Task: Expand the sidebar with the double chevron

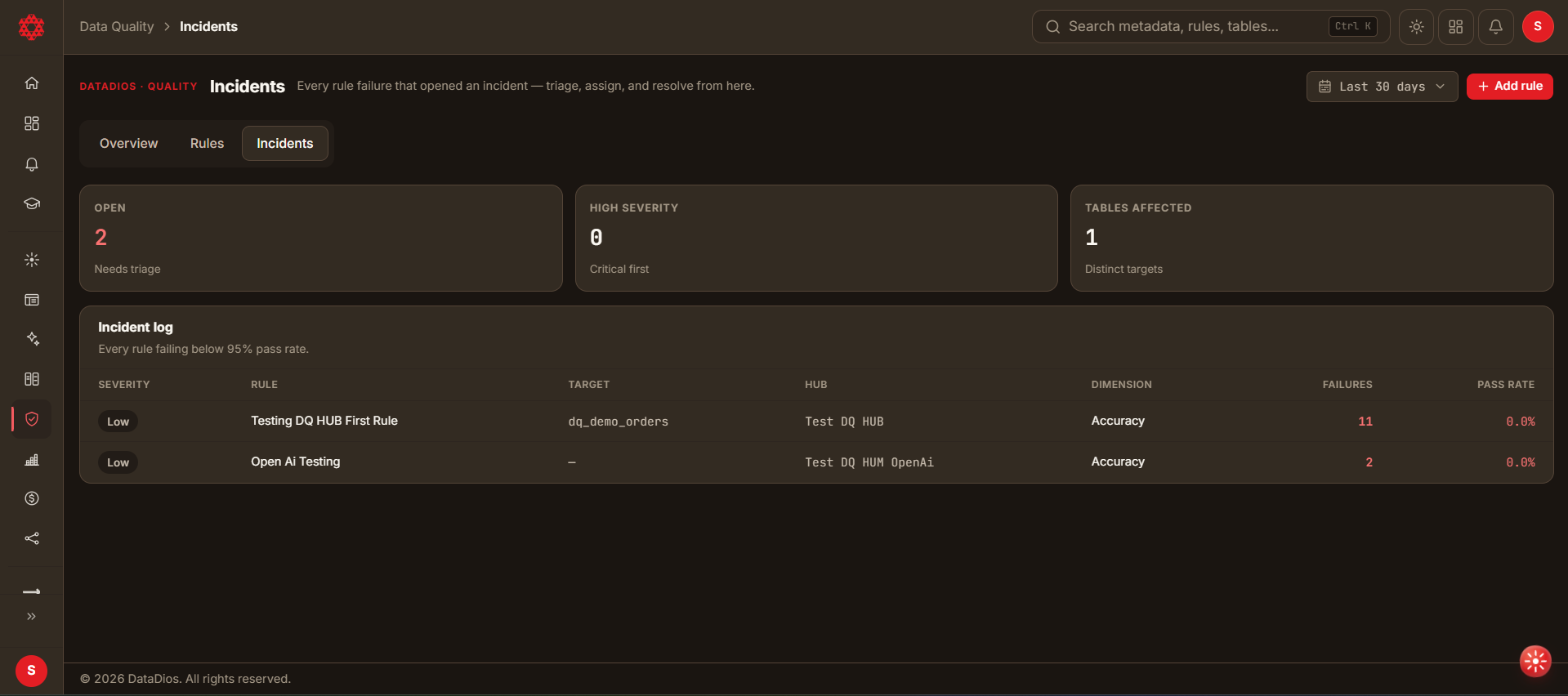Action: (x=32, y=617)
